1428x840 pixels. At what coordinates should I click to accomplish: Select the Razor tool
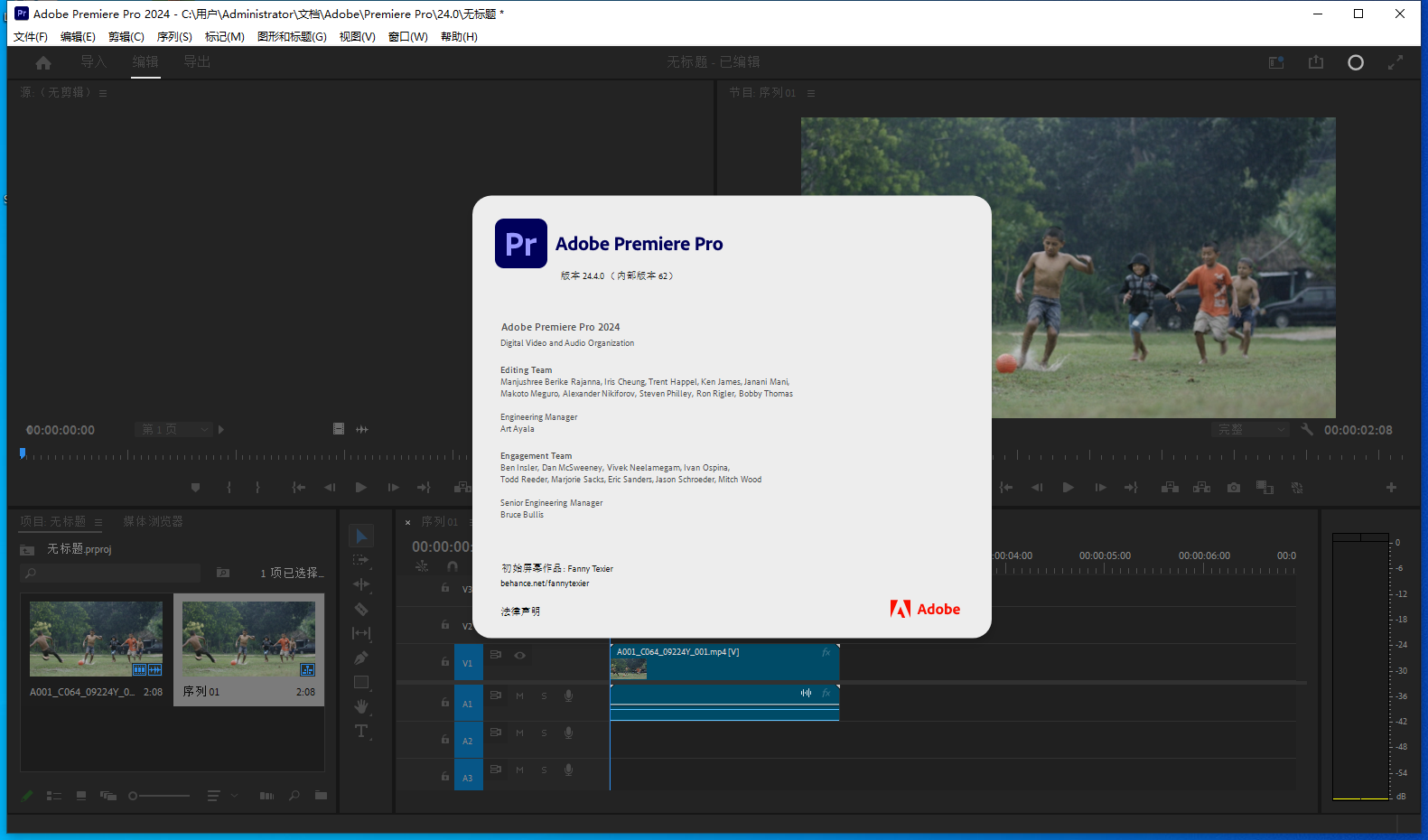pos(361,610)
